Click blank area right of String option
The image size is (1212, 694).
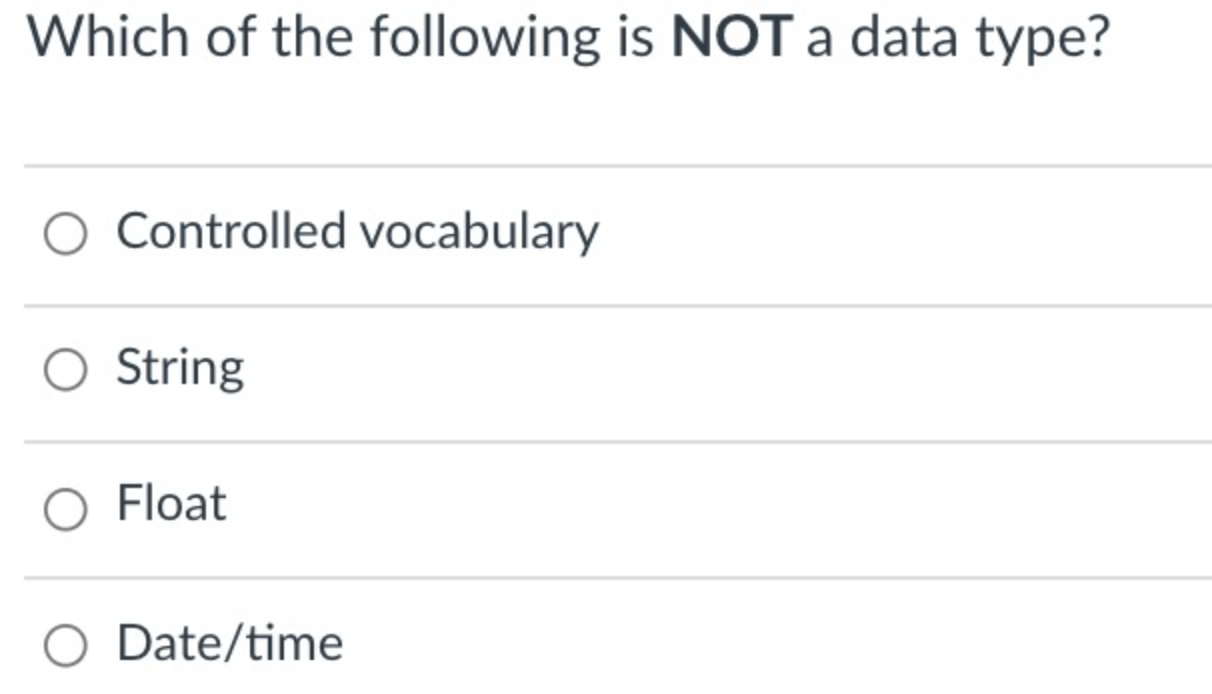[720, 371]
